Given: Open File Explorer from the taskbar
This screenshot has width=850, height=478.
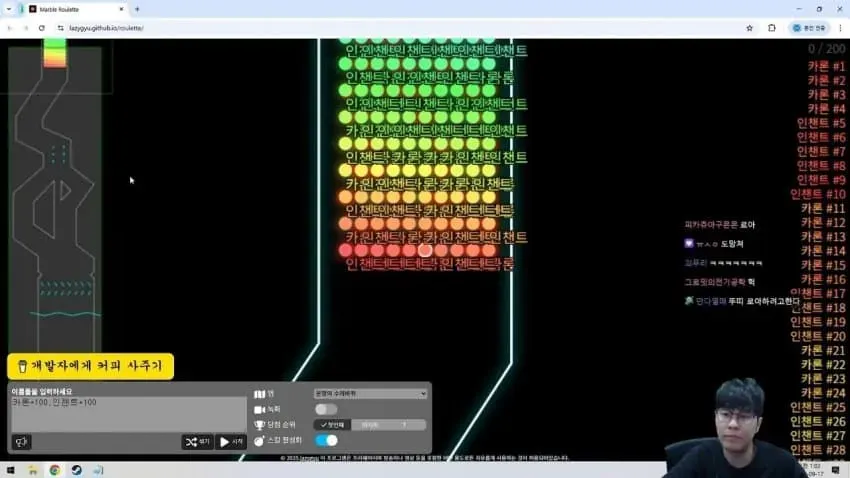Looking at the screenshot, I should point(33,470).
